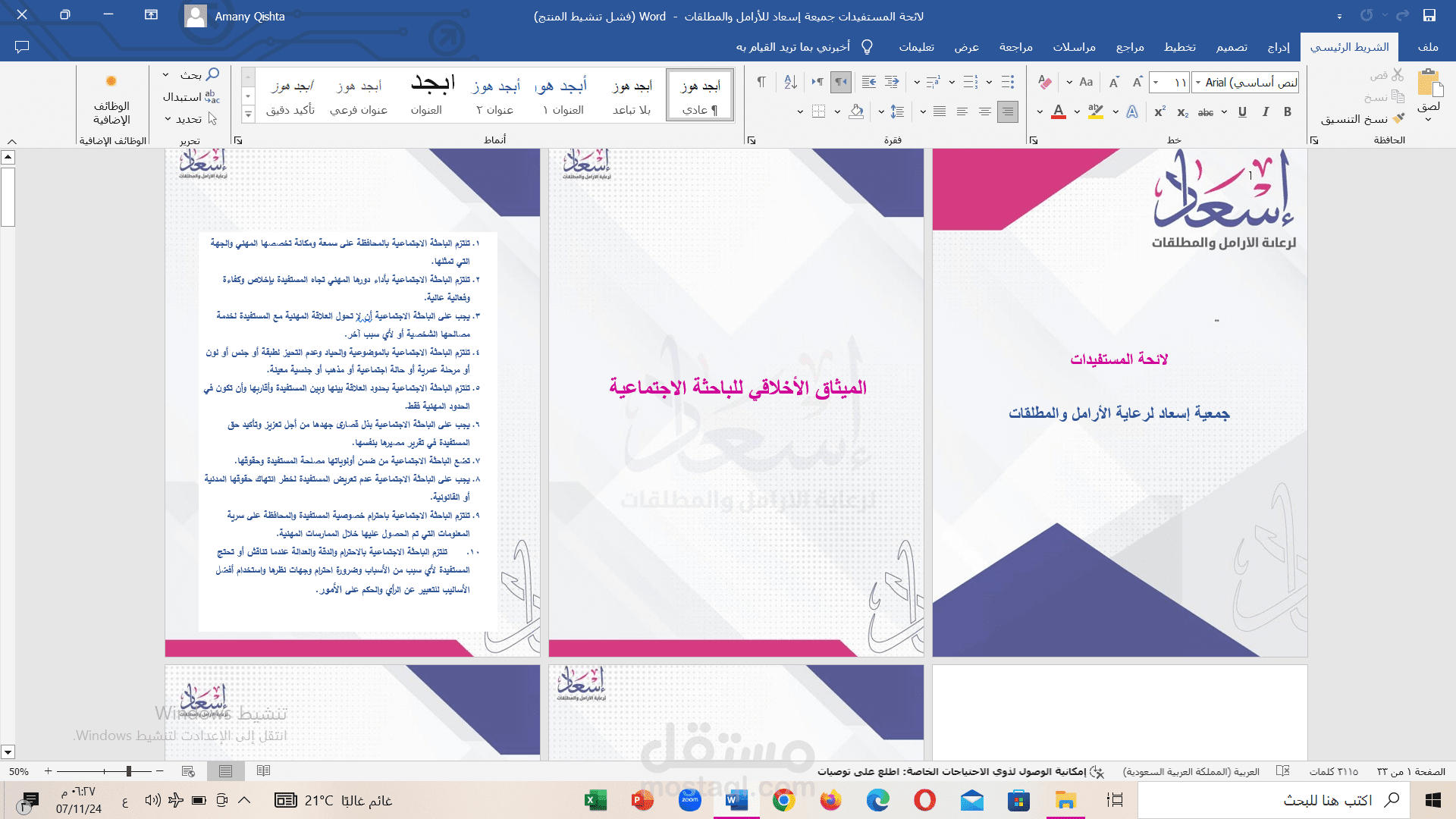
Task: Expand the styles gallery more arrow
Action: (x=248, y=115)
